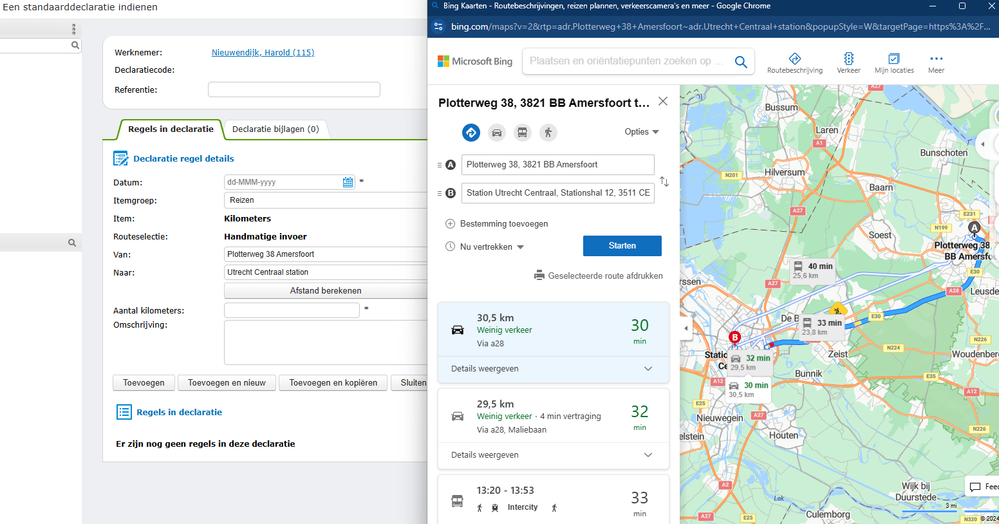The image size is (999, 524).
Task: Open Mijn locaties in Bing toolbar
Action: [x=894, y=63]
